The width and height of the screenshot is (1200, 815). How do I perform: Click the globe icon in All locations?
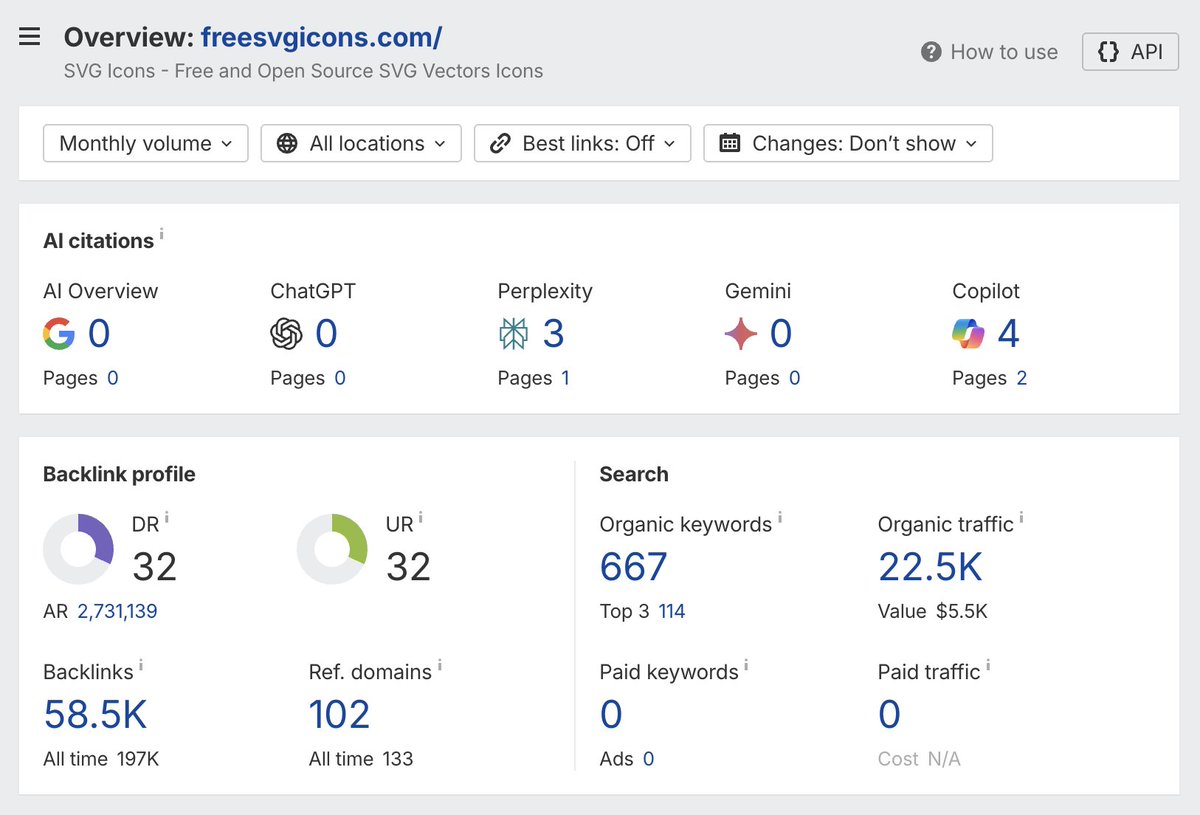click(287, 143)
